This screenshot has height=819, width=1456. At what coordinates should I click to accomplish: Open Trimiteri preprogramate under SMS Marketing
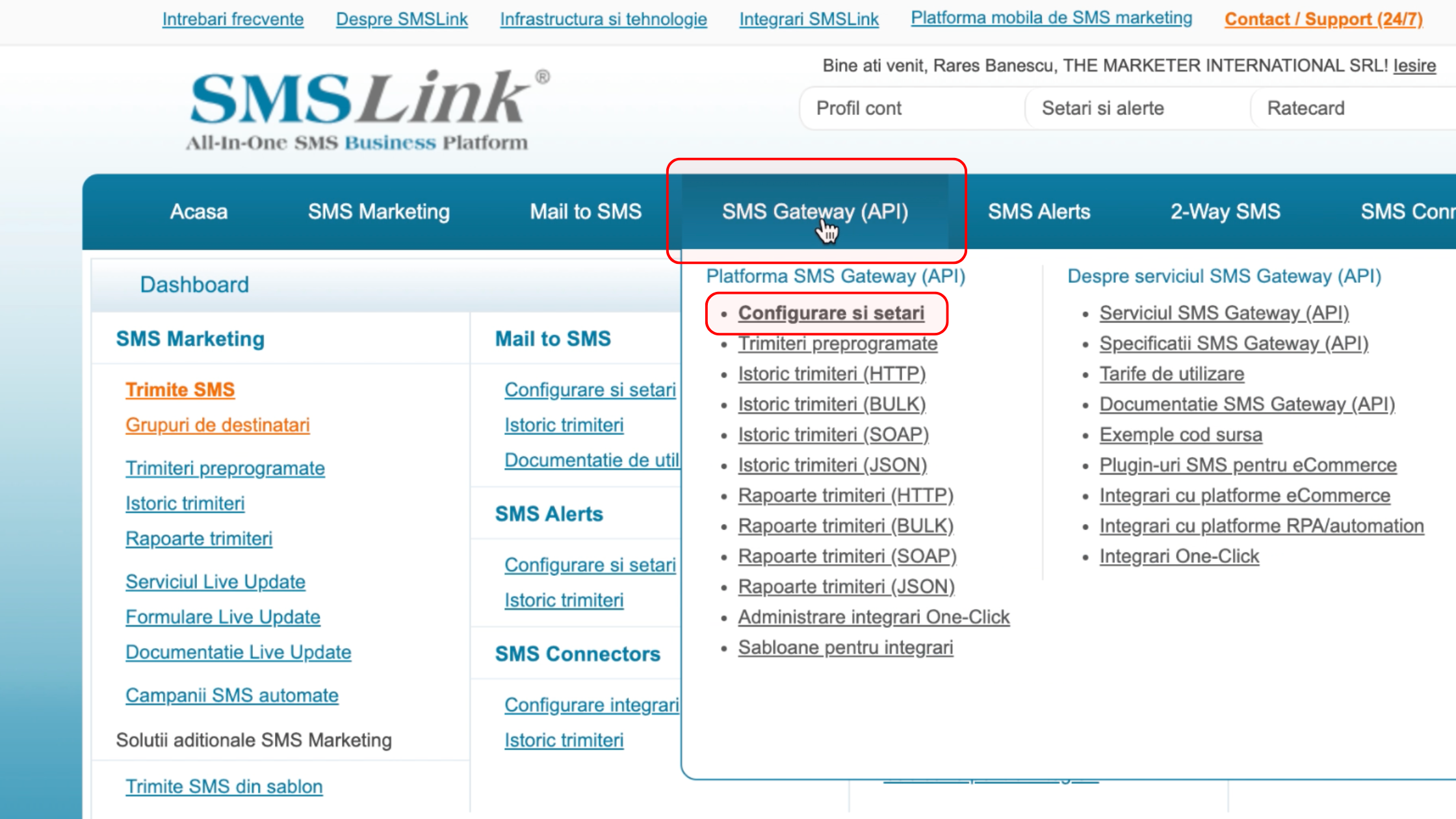point(225,469)
